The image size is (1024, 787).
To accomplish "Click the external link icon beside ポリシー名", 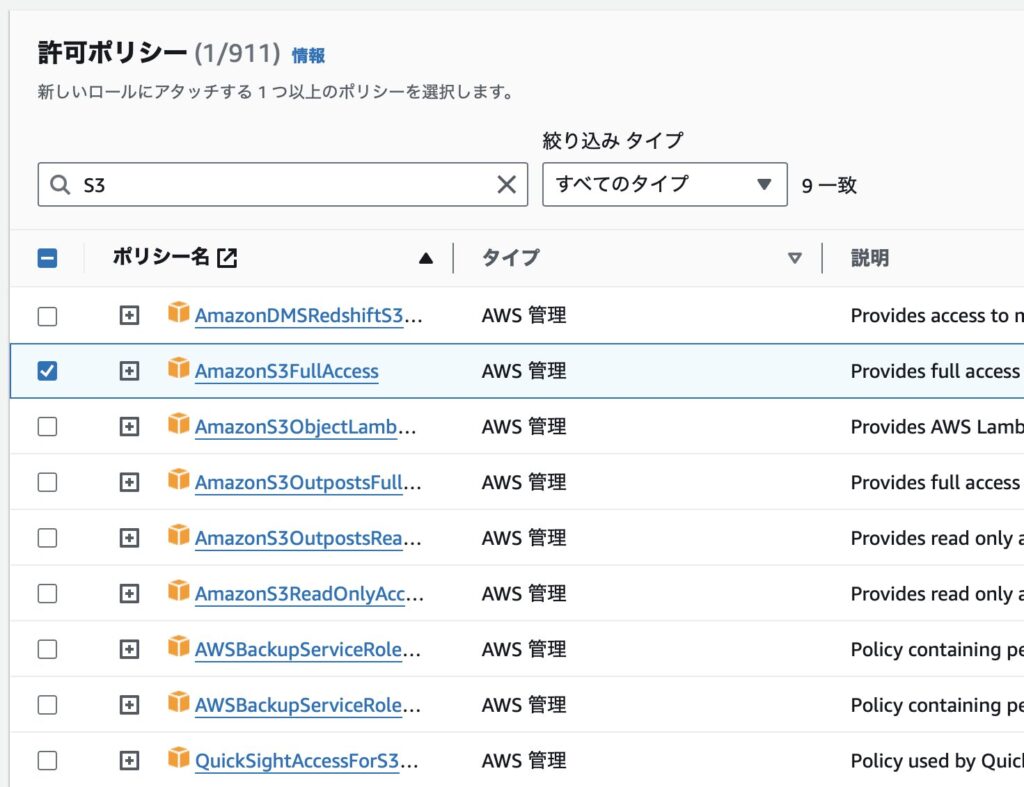I will (227, 258).
